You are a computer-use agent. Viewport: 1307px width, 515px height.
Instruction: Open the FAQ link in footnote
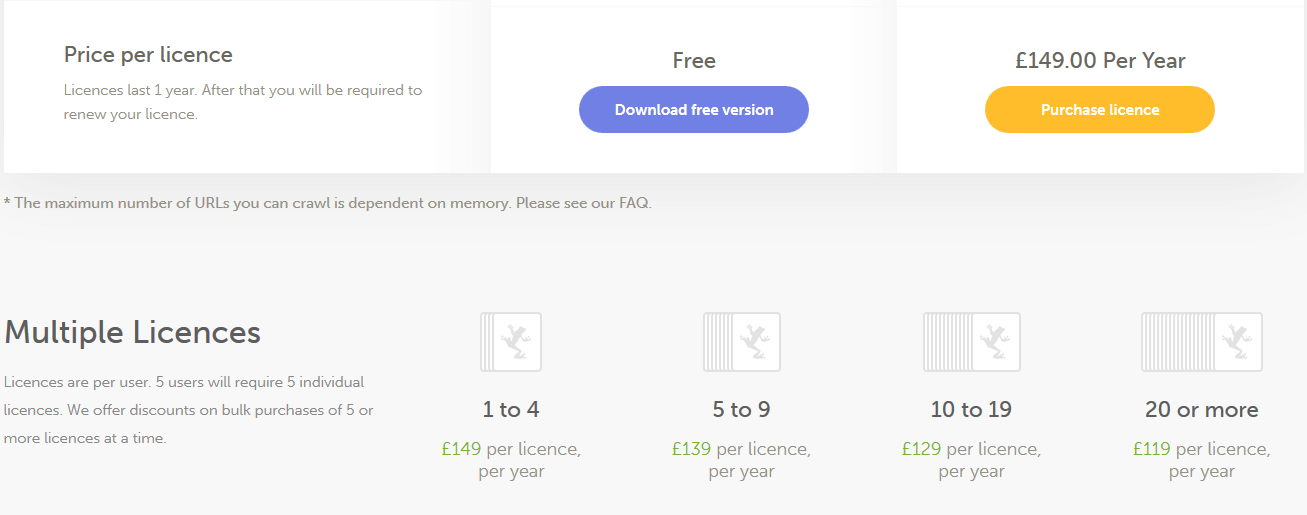(633, 203)
